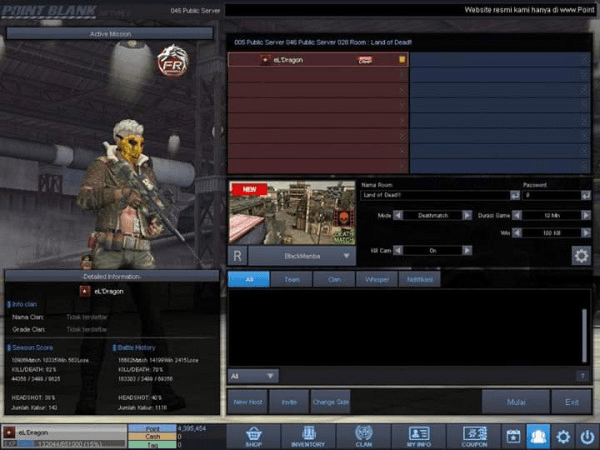600x450 pixels.
Task: Click the calendar event icon
Action: click(513, 436)
